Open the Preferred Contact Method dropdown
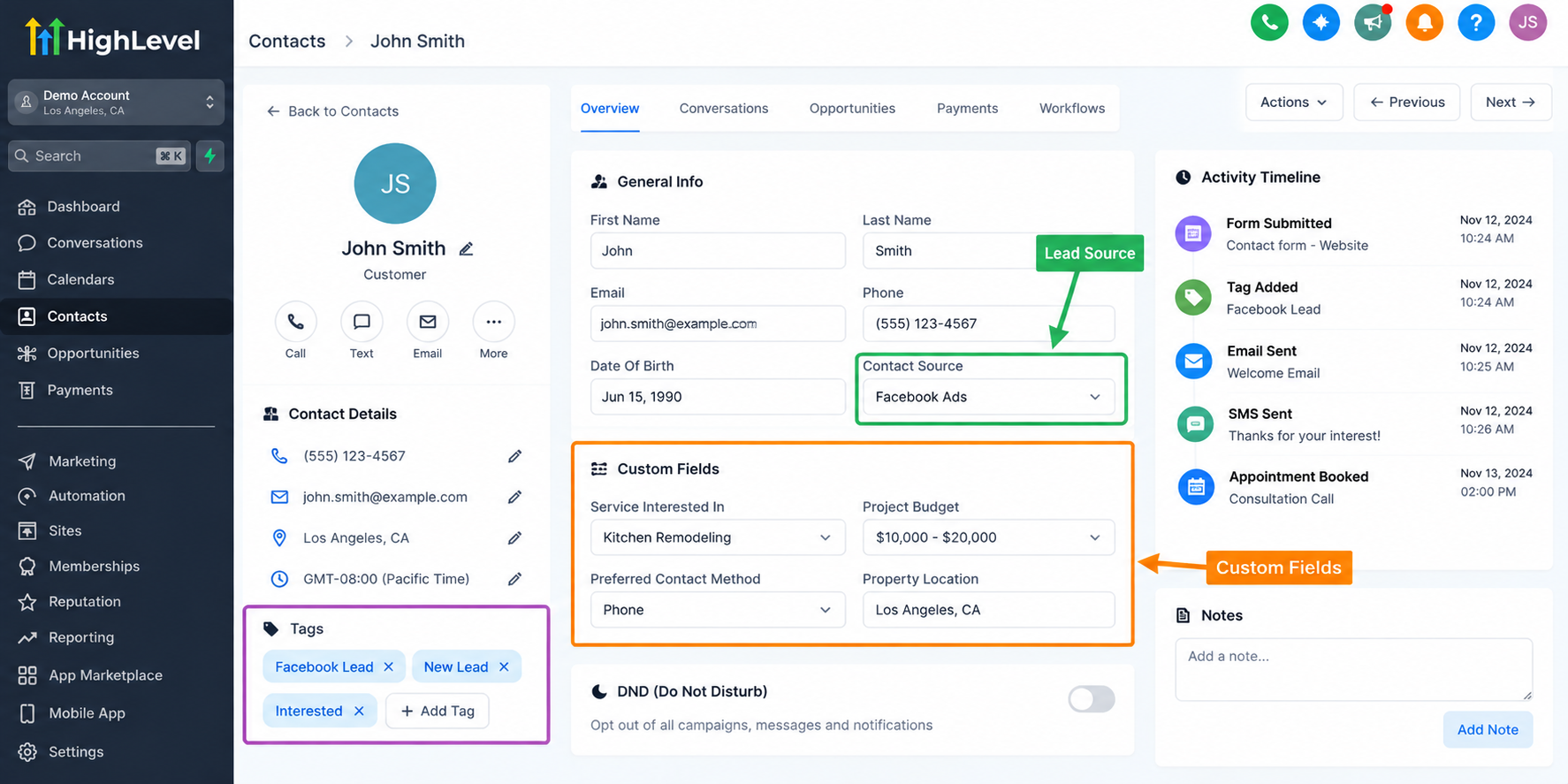The height and width of the screenshot is (784, 1568). click(718, 610)
